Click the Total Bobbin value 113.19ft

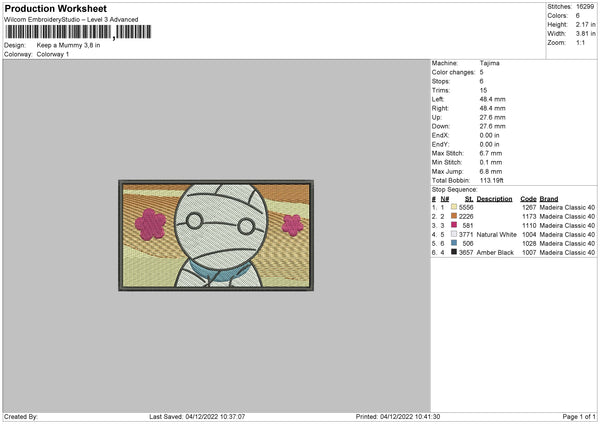[x=492, y=181]
